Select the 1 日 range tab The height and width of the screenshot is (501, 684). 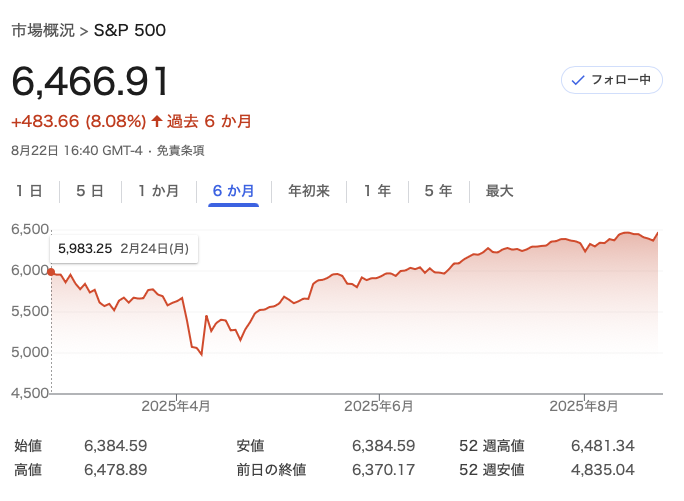click(x=29, y=190)
